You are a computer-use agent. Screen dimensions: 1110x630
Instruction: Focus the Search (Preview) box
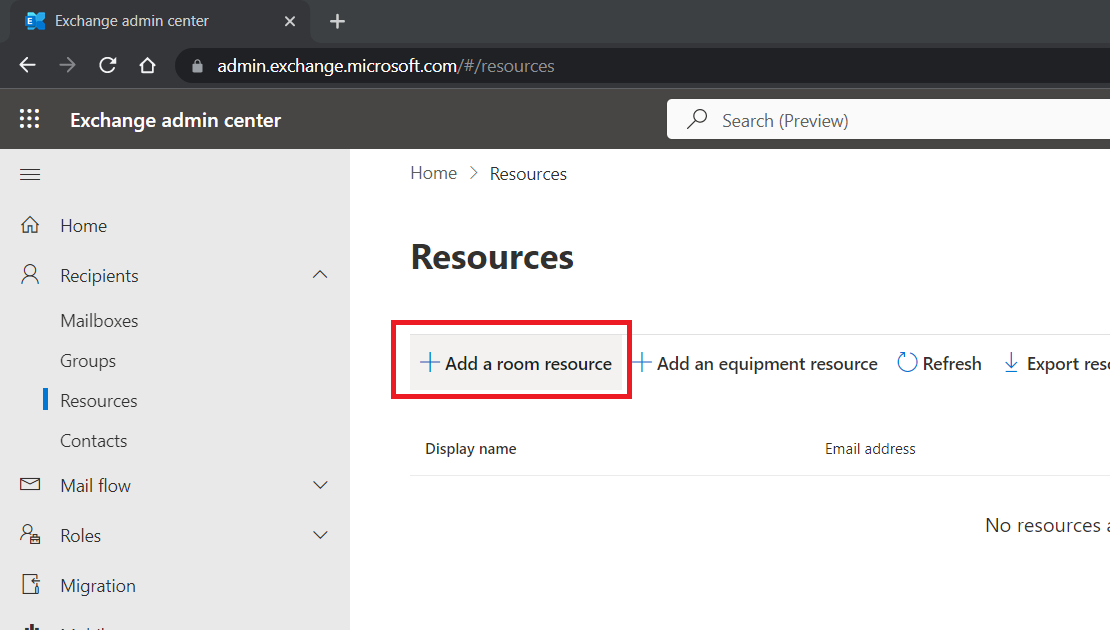coord(888,120)
